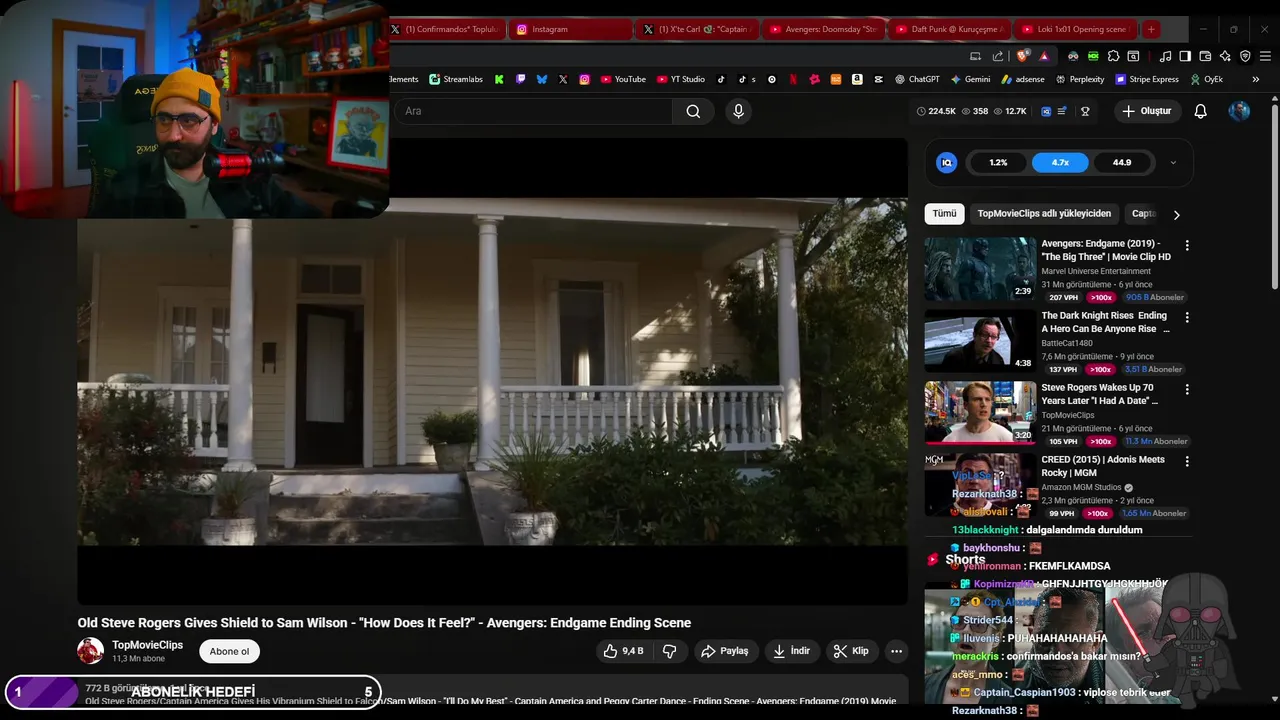The width and height of the screenshot is (1280, 720).
Task: Start voice search with microphone icon
Action: (739, 111)
